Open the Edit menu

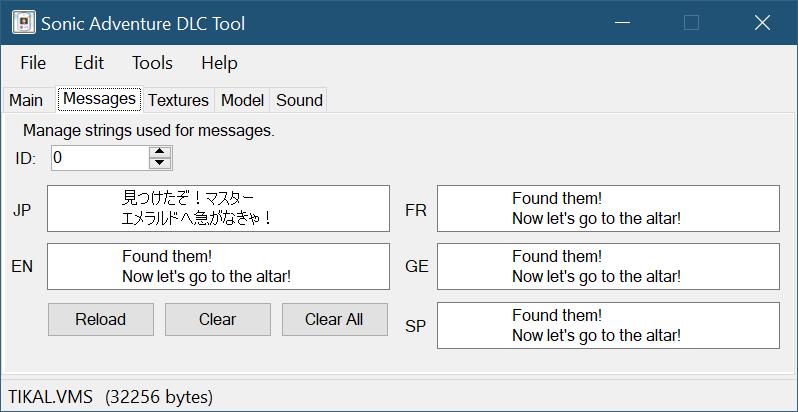tap(89, 63)
